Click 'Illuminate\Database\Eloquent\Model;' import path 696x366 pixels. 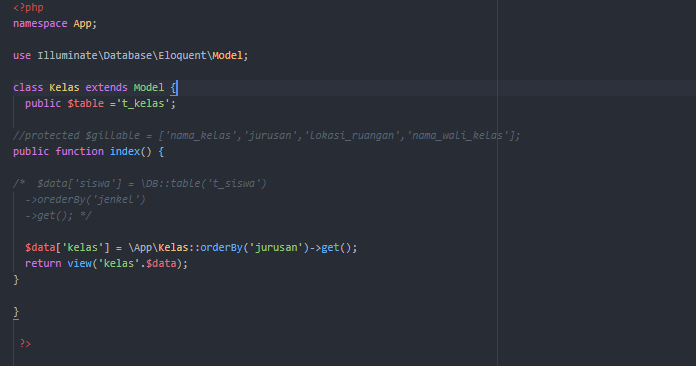pyautogui.click(x=142, y=55)
